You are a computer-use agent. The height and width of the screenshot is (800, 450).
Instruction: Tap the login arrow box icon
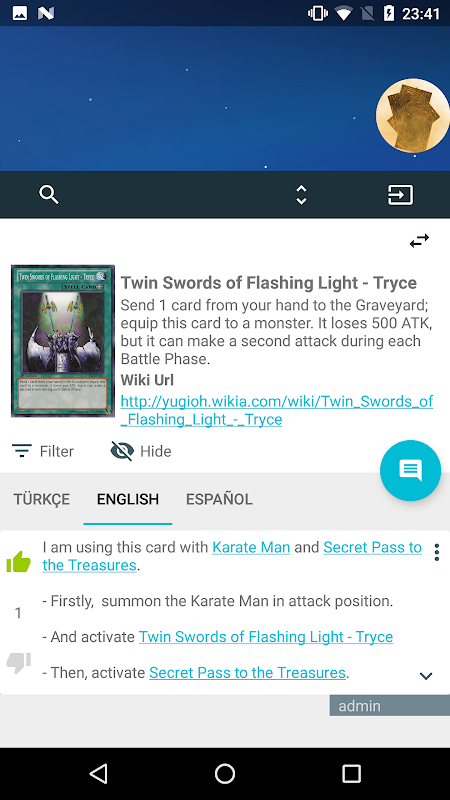click(x=401, y=194)
